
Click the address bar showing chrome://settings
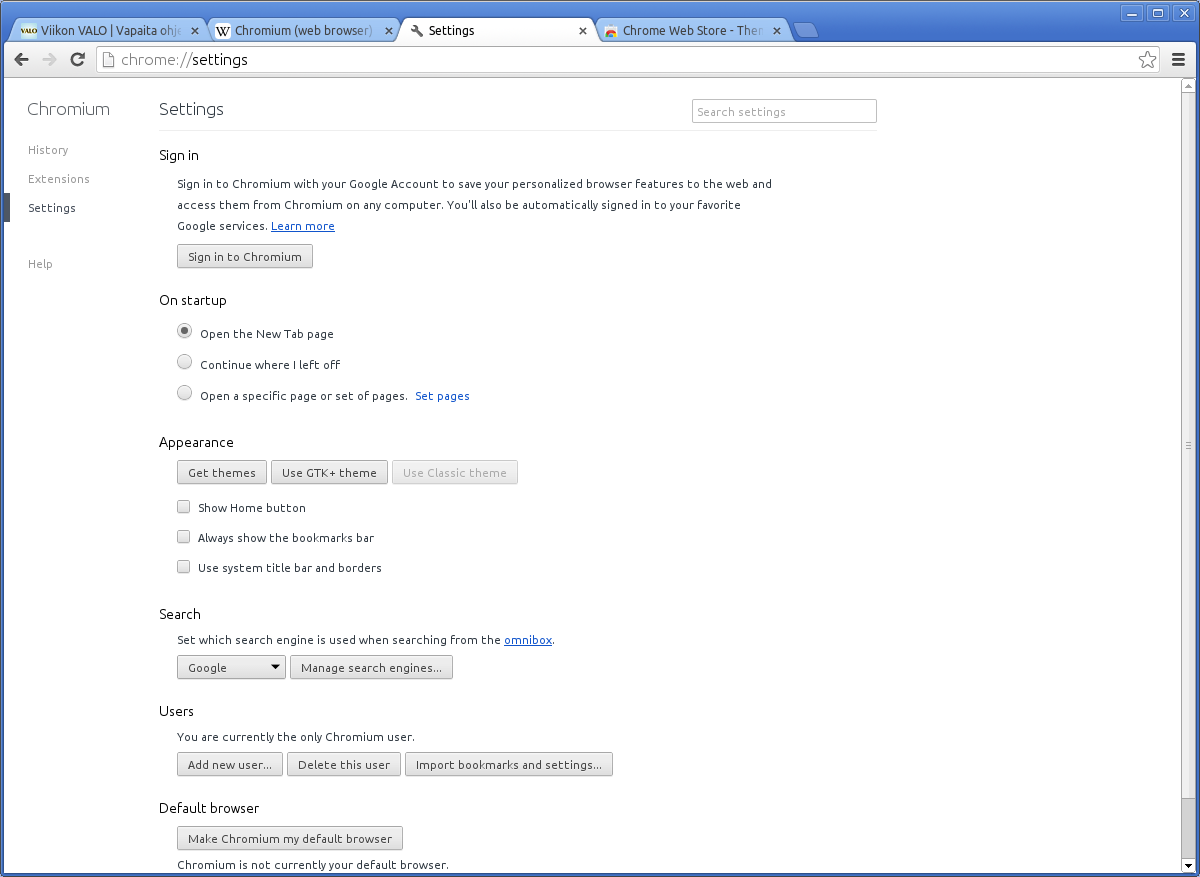click(626, 60)
